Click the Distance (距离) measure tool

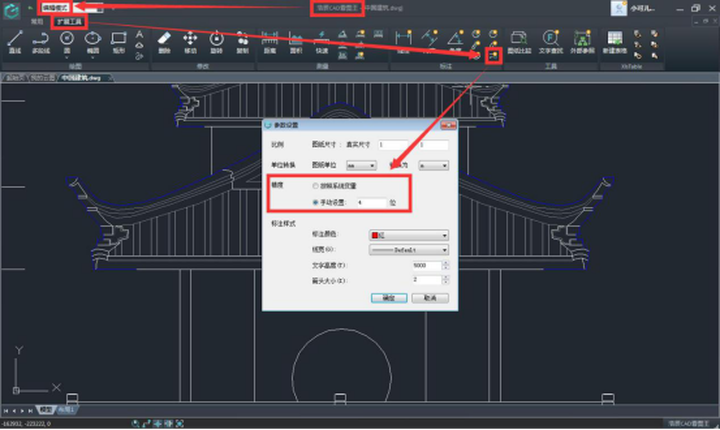pyautogui.click(x=270, y=42)
